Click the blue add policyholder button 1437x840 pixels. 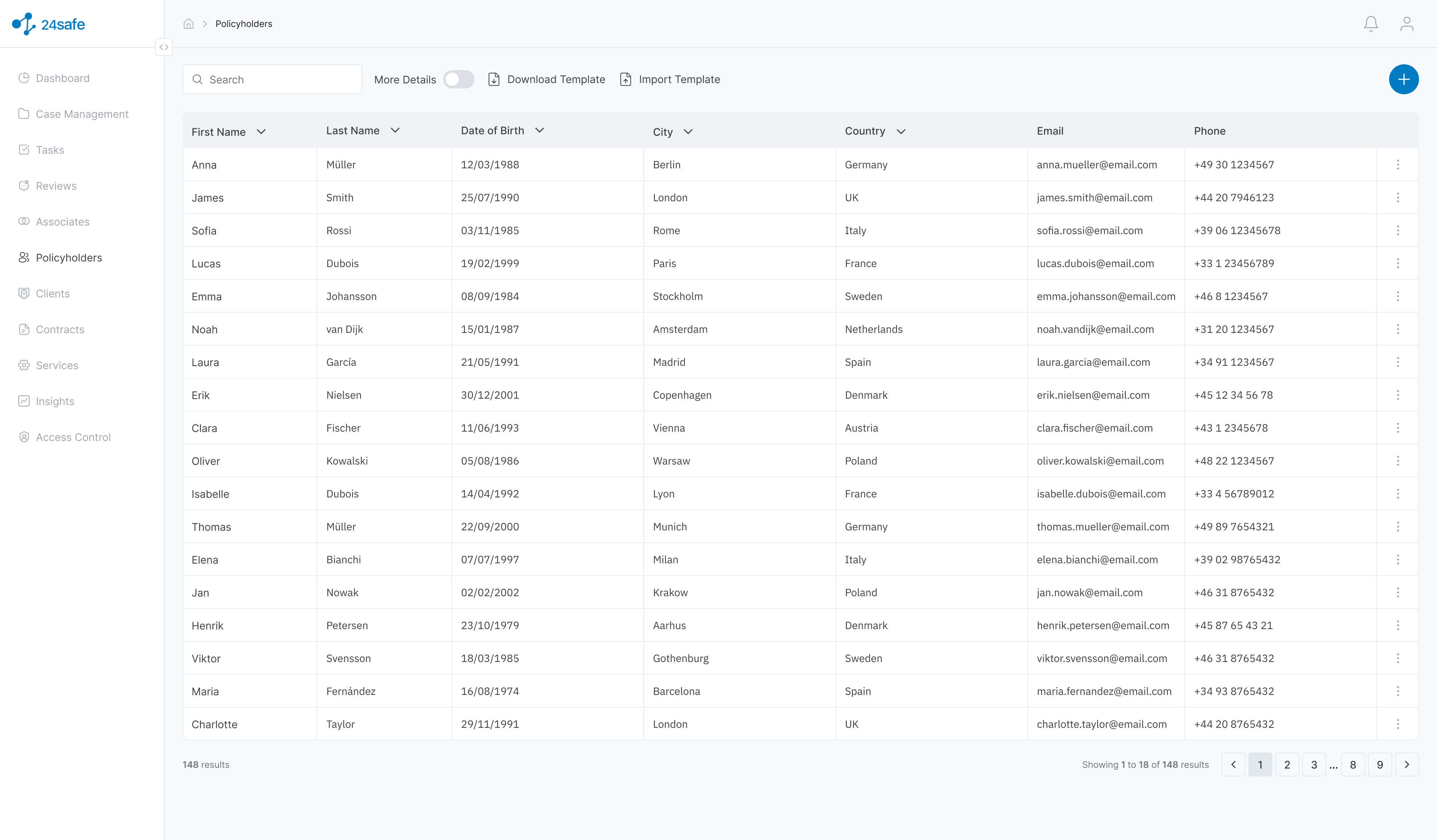(1403, 79)
